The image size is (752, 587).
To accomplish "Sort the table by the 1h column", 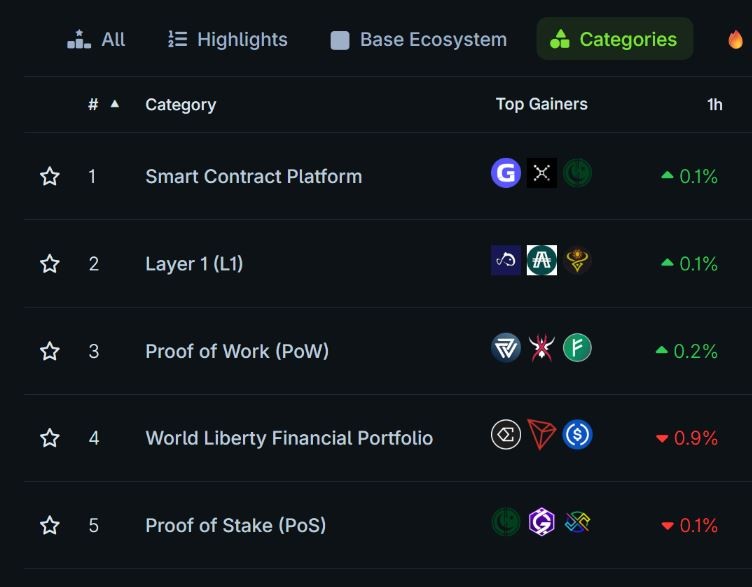I will pyautogui.click(x=715, y=105).
